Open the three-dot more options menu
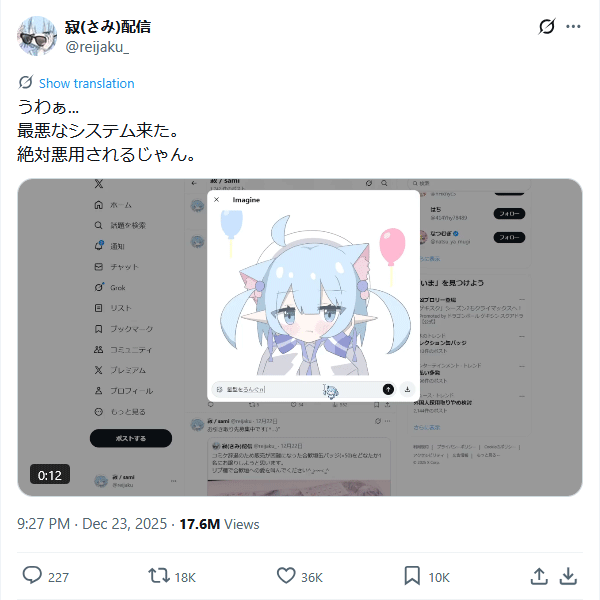600x600 pixels. coord(573,26)
